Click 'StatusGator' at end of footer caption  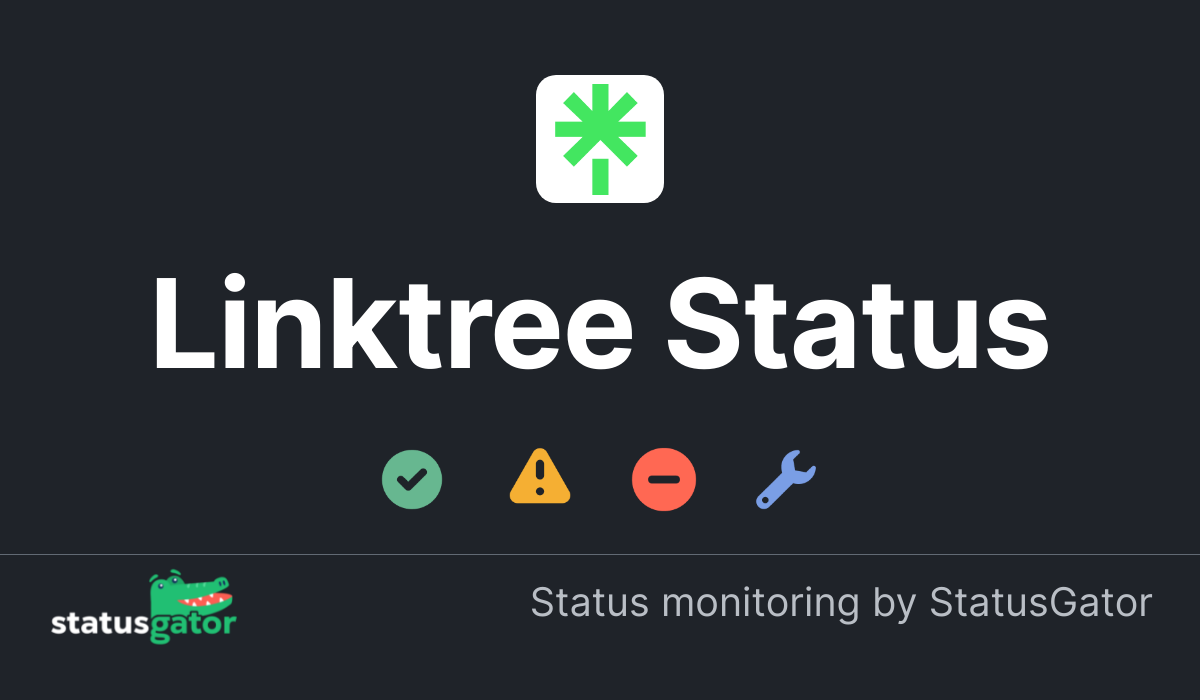(1041, 603)
